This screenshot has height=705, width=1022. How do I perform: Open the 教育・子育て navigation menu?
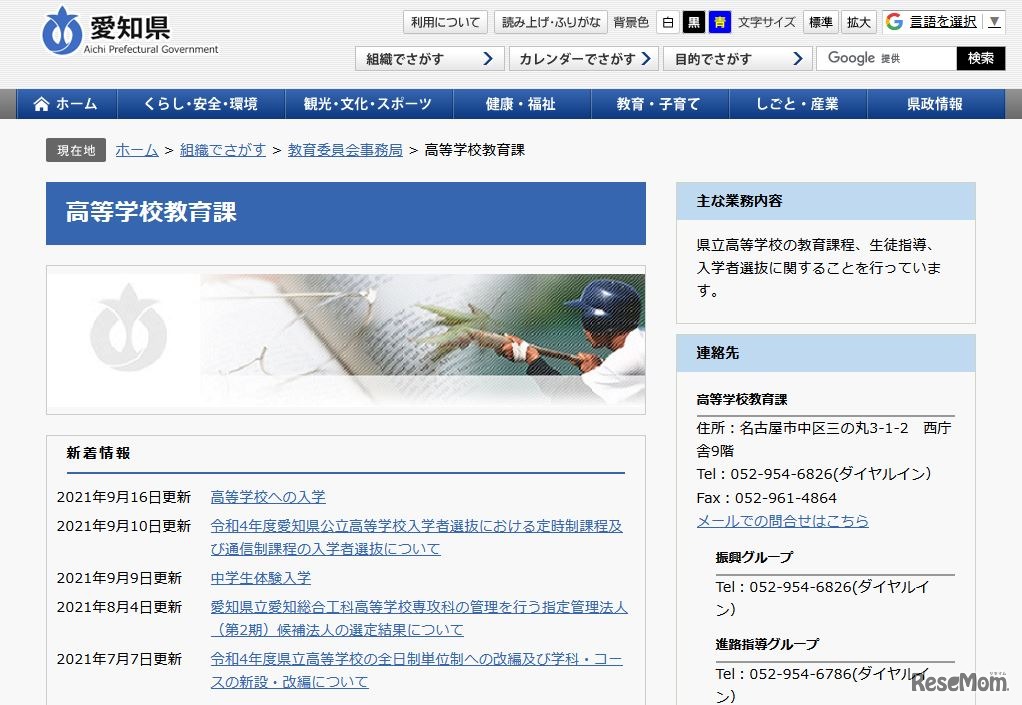[x=660, y=103]
